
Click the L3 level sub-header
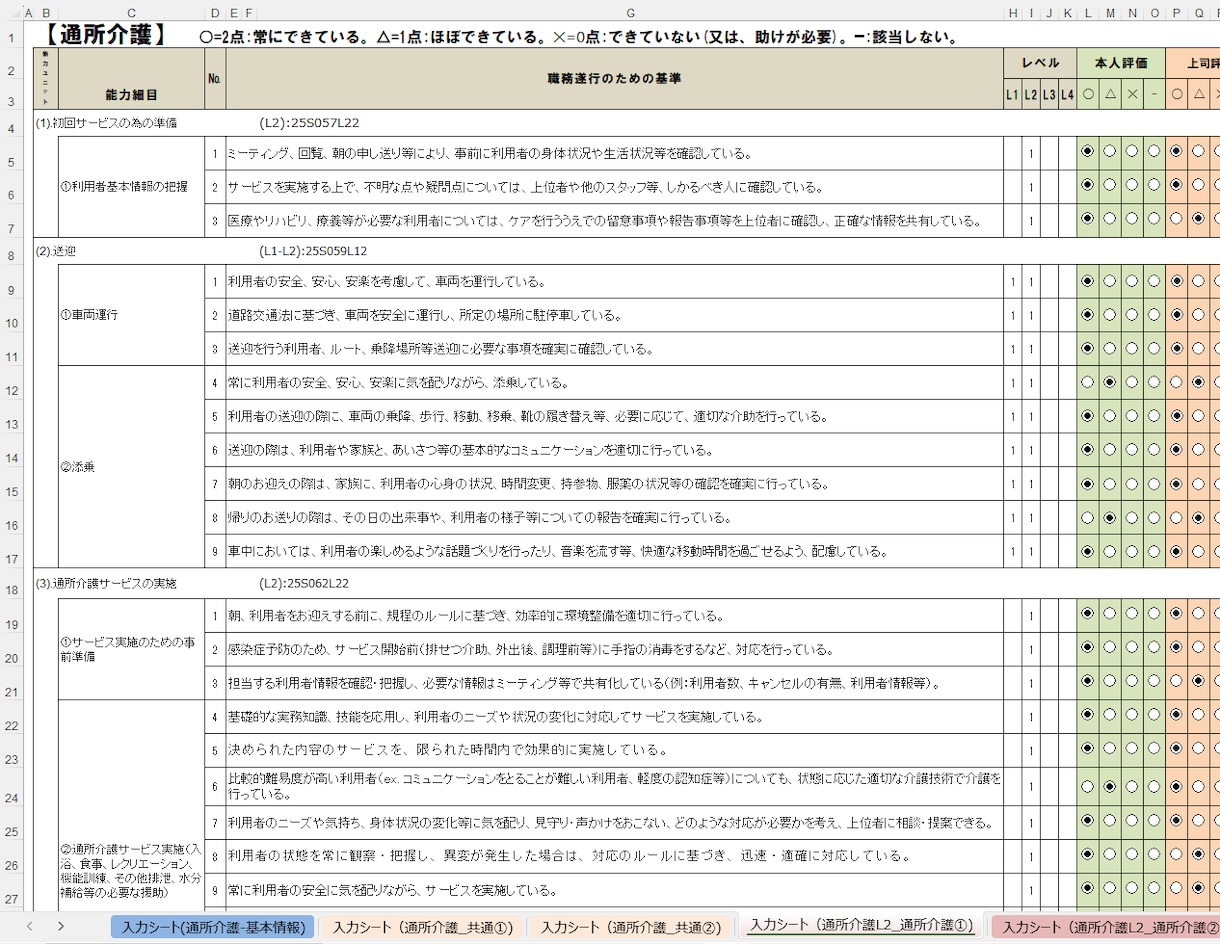(x=1049, y=95)
